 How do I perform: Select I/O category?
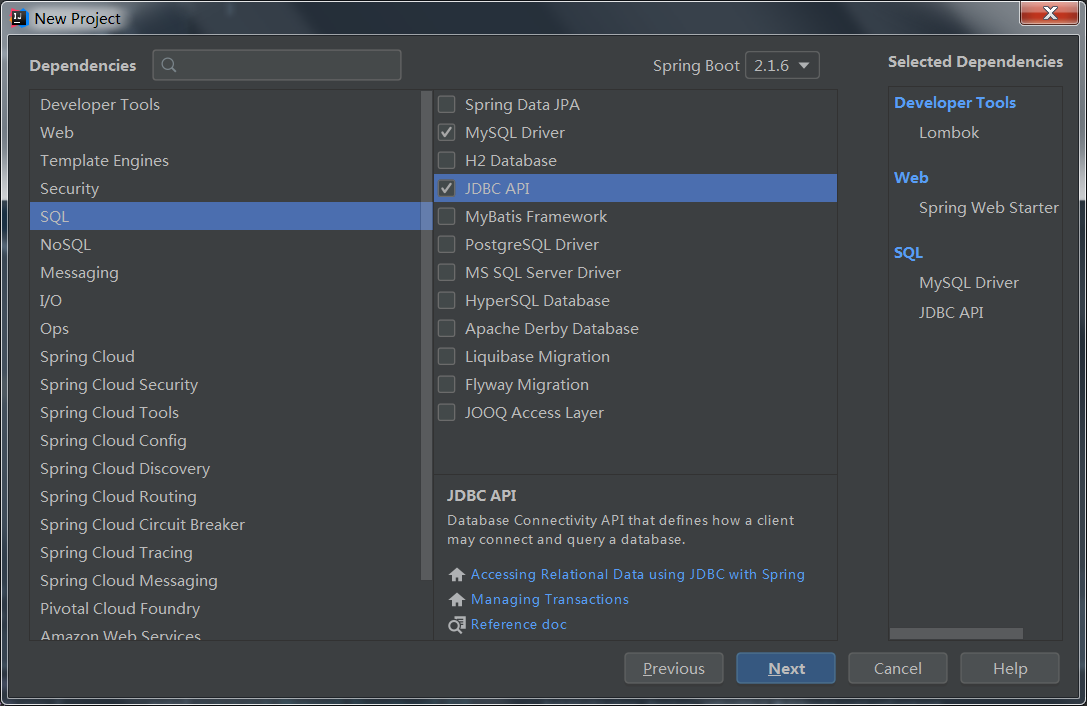point(225,300)
